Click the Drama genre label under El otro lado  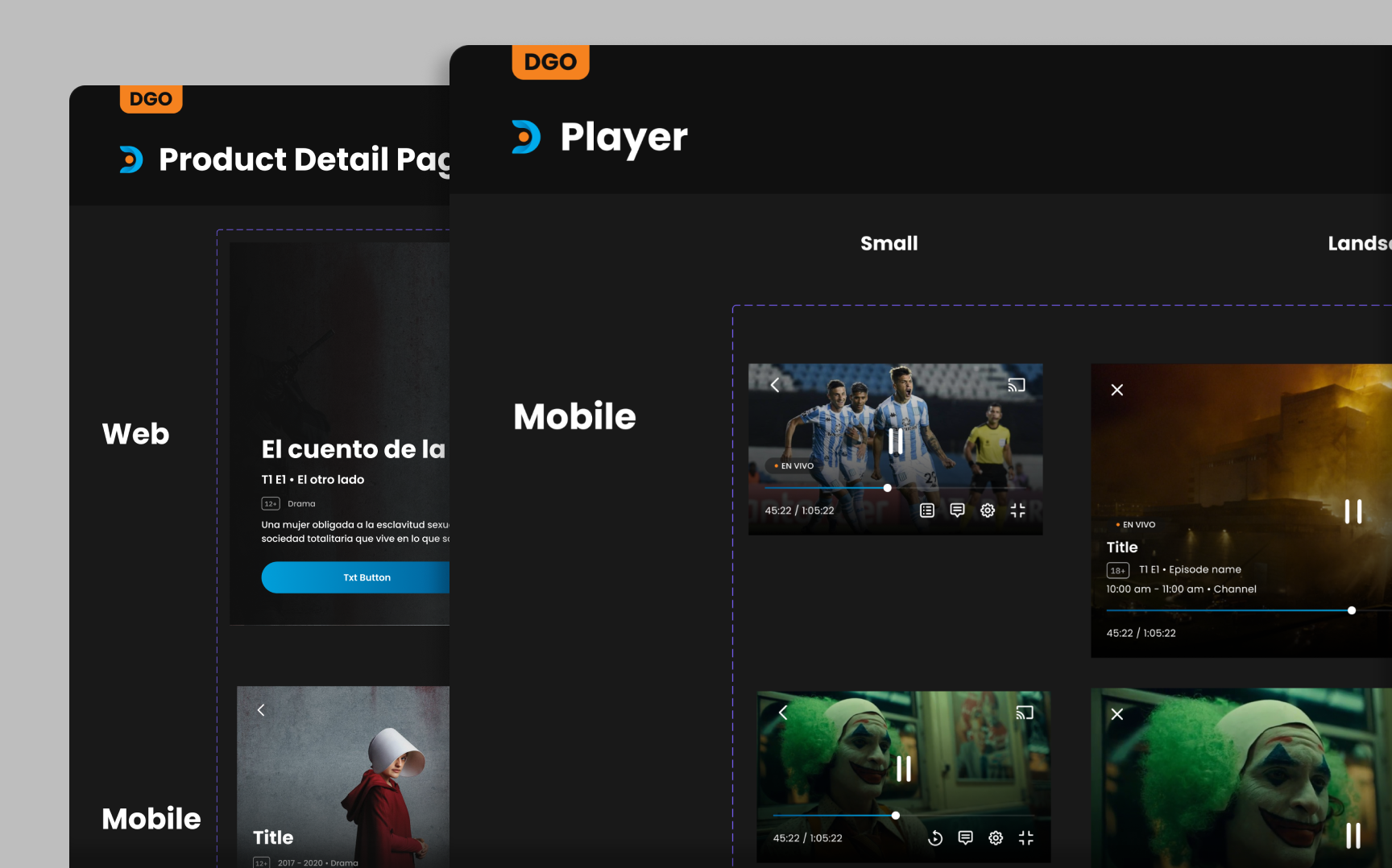pyautogui.click(x=301, y=504)
